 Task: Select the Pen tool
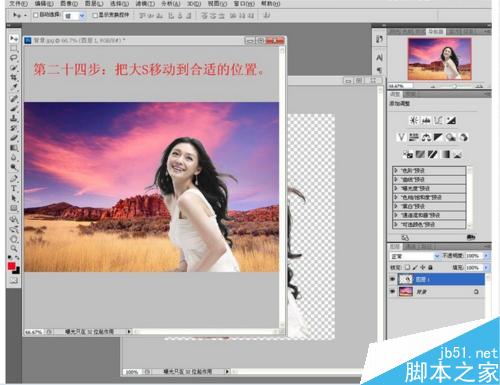(x=13, y=179)
